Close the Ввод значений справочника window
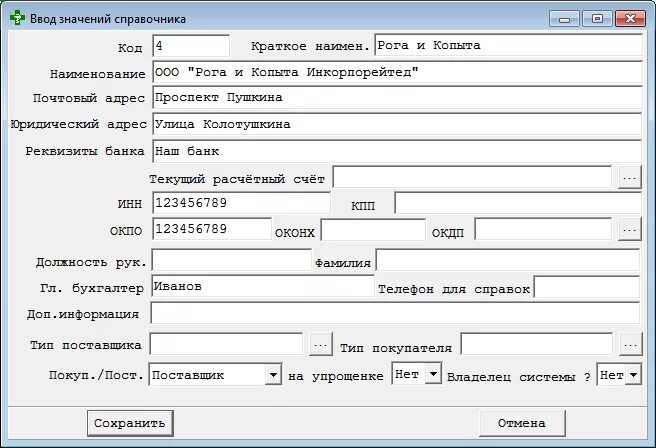The height and width of the screenshot is (448, 656). pos(630,19)
